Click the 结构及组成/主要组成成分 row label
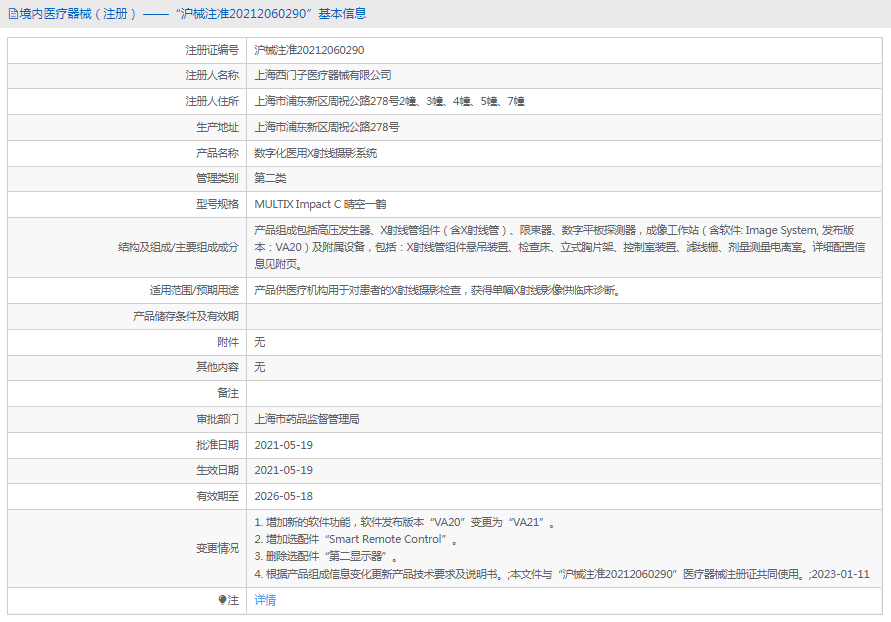This screenshot has height=622, width=891. tap(178, 247)
